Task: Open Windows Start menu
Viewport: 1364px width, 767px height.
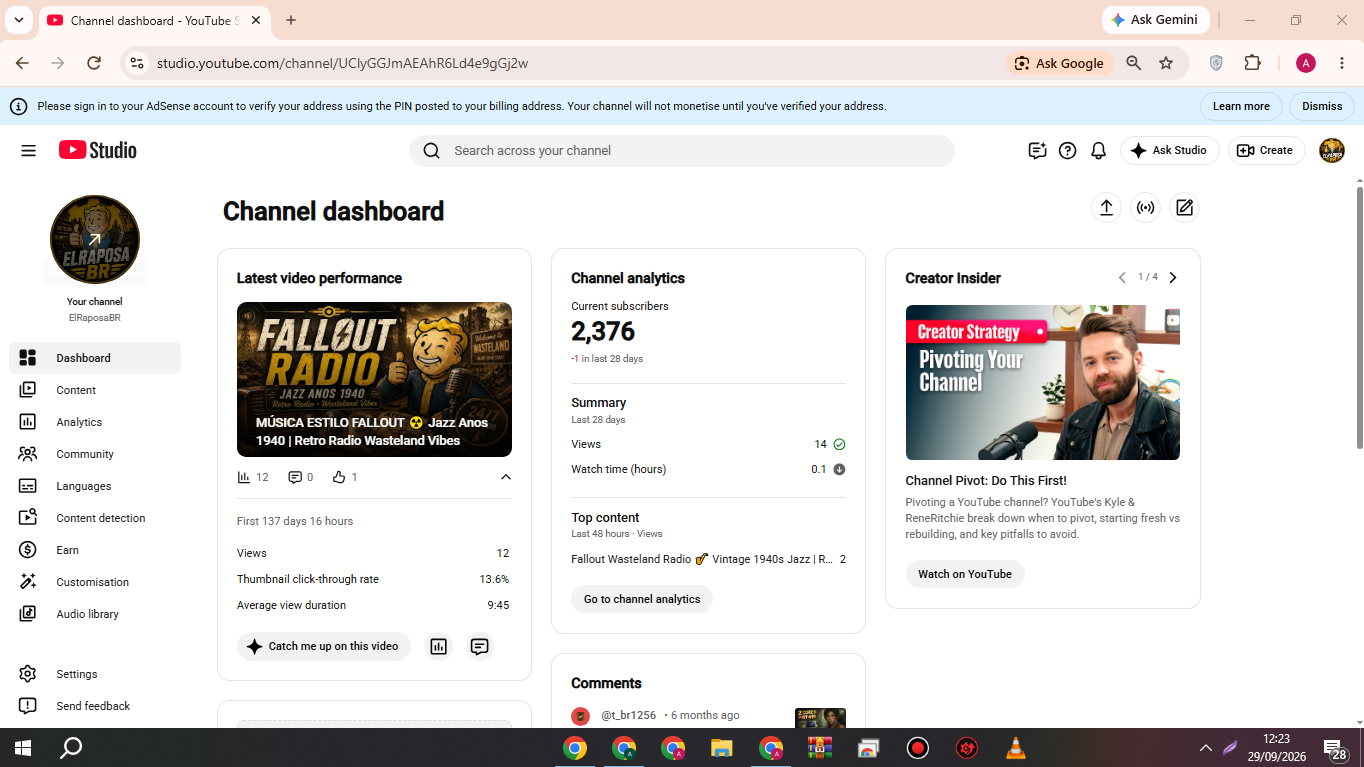Action: (23, 748)
